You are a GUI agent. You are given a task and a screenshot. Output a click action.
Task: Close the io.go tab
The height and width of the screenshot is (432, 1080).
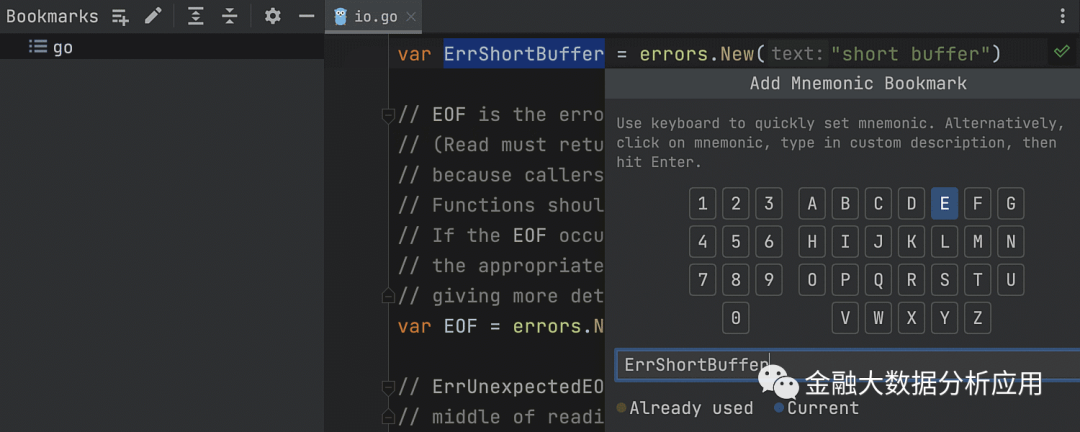click(411, 17)
